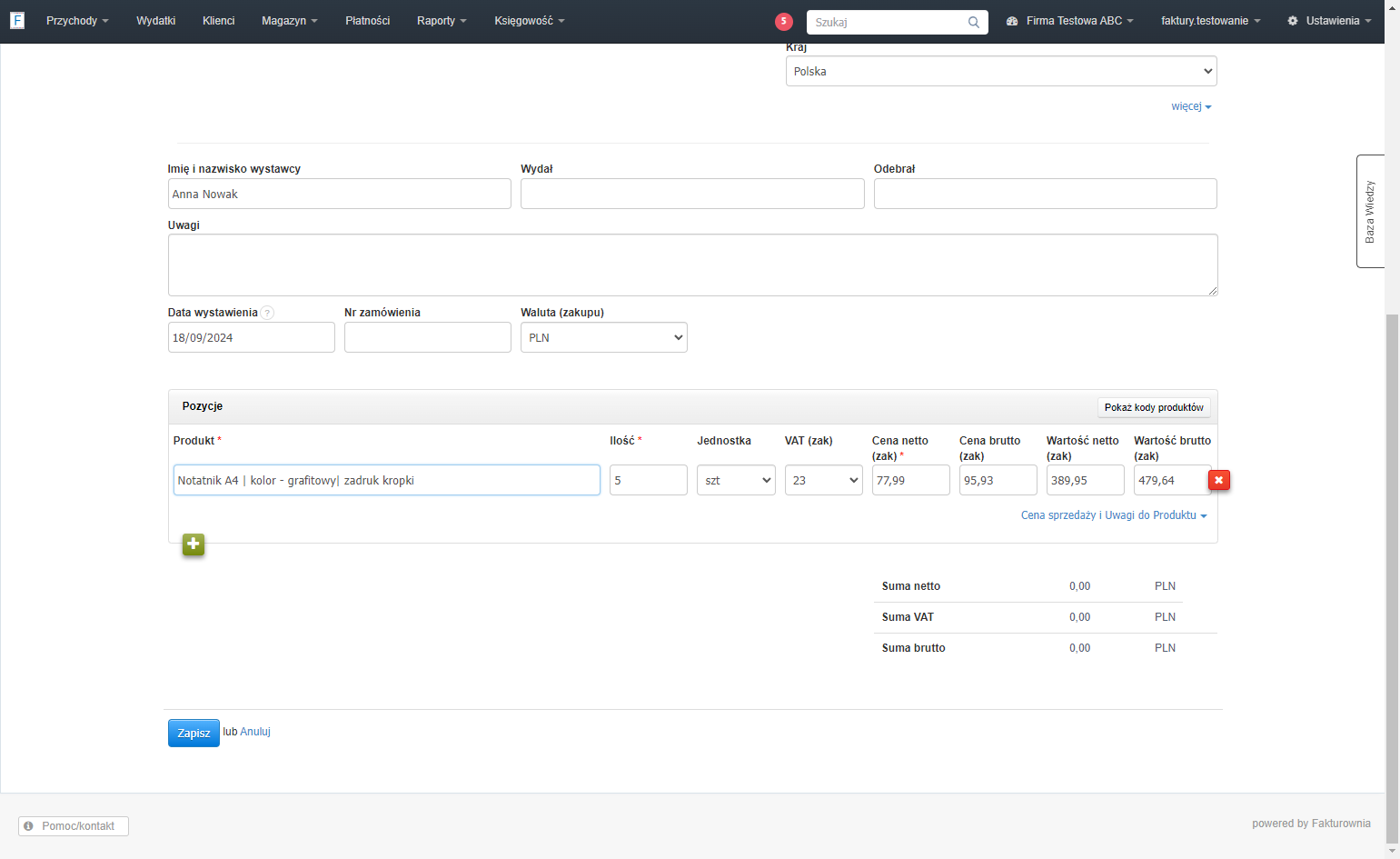This screenshot has height=859, width=1400.
Task: Click the Zapisz button
Action: (x=194, y=733)
